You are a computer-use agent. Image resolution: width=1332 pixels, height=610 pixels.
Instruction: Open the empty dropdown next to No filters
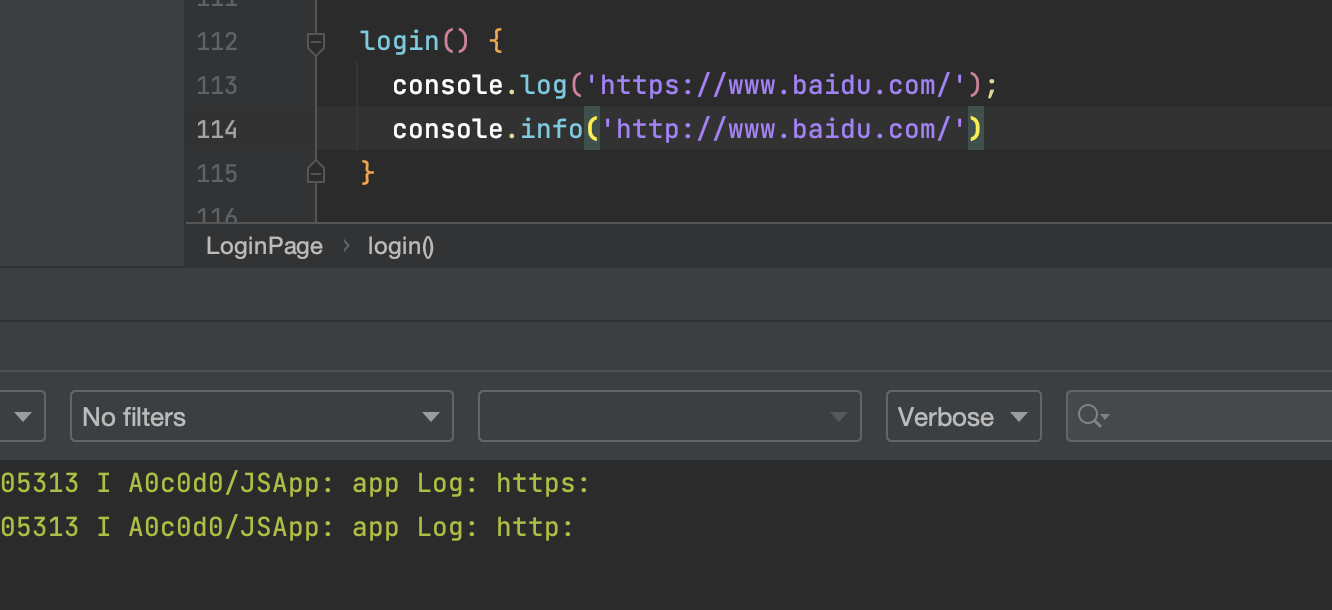670,416
